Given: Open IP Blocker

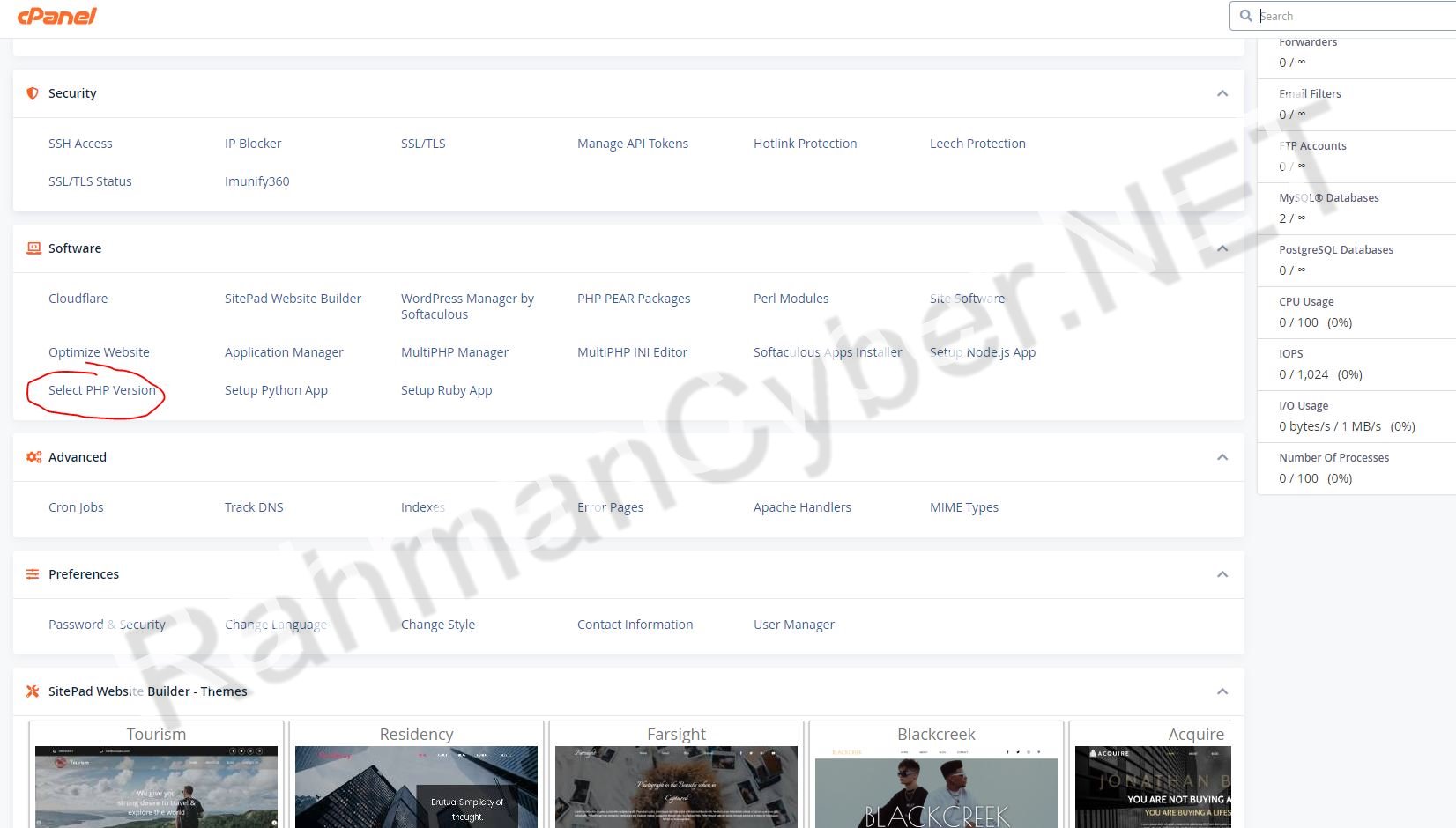Looking at the screenshot, I should pyautogui.click(x=253, y=144).
